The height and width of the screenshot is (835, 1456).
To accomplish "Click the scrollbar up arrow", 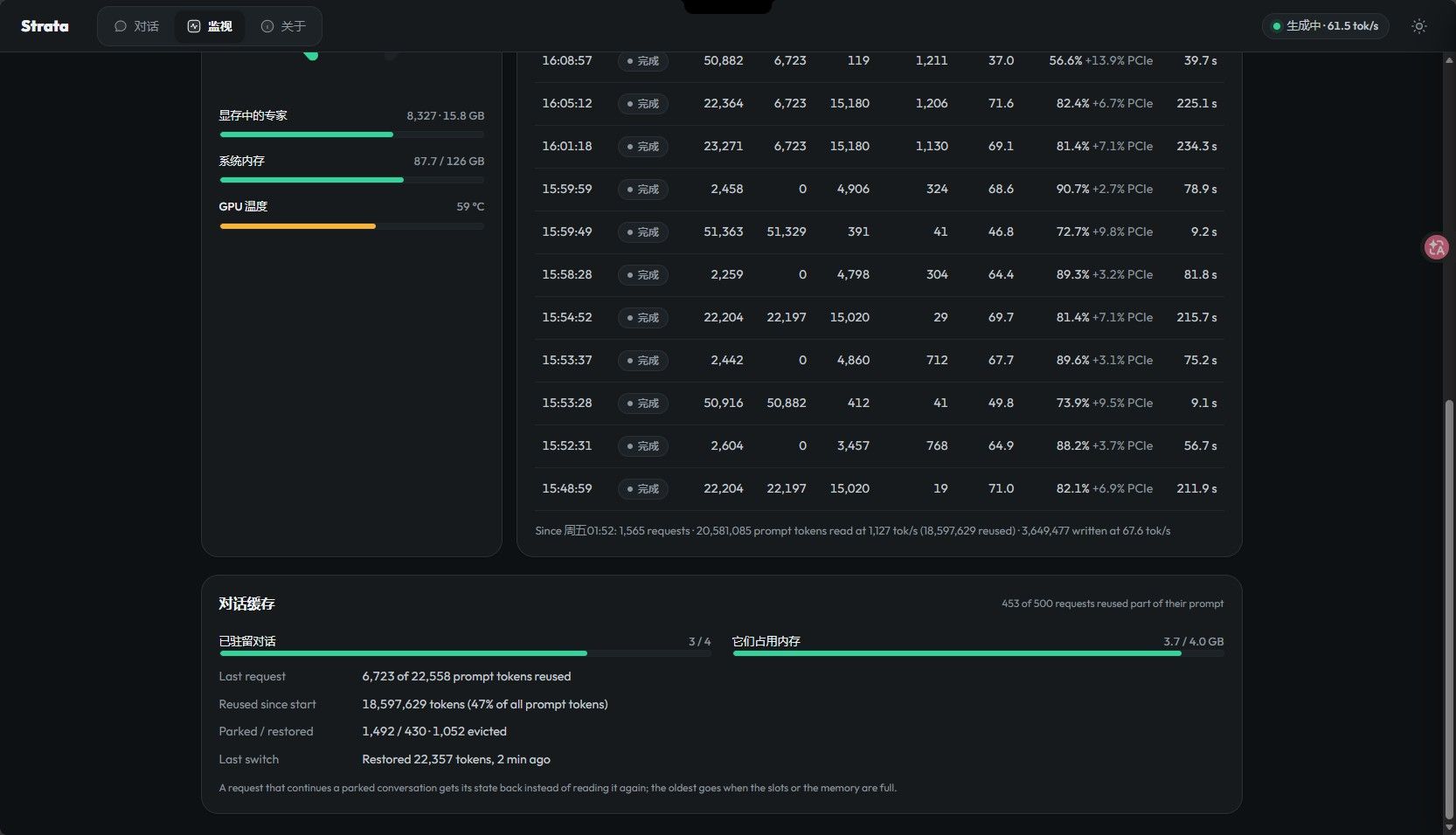I will click(1449, 59).
